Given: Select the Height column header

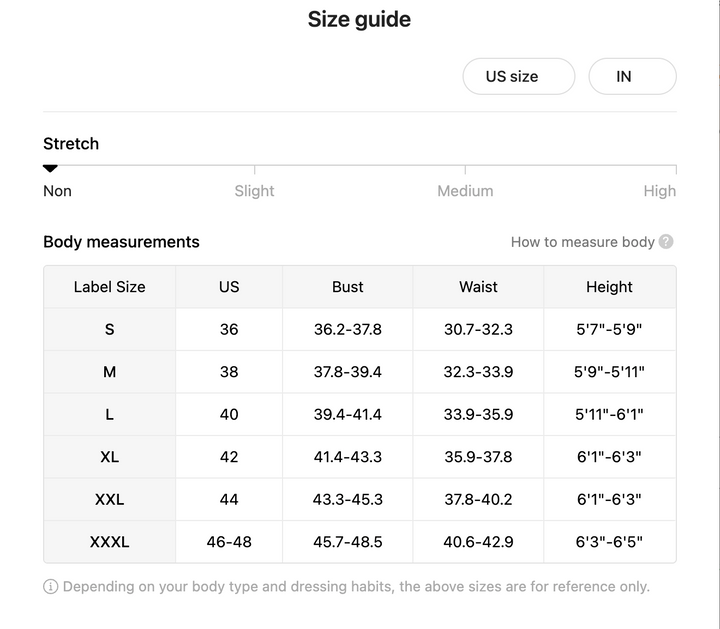Looking at the screenshot, I should click(609, 286).
